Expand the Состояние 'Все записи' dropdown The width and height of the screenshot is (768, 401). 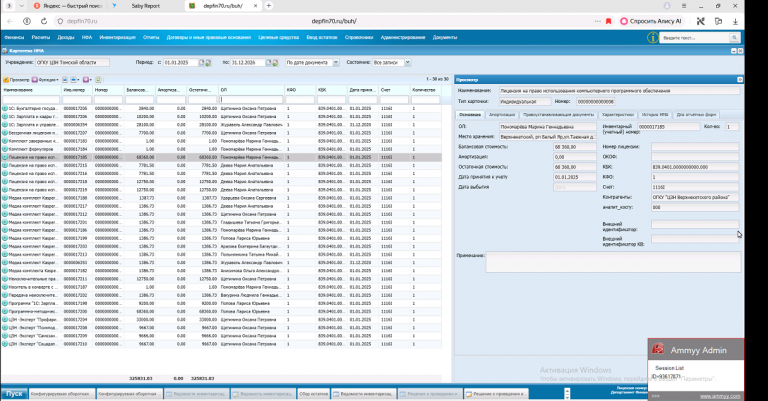[x=408, y=63]
